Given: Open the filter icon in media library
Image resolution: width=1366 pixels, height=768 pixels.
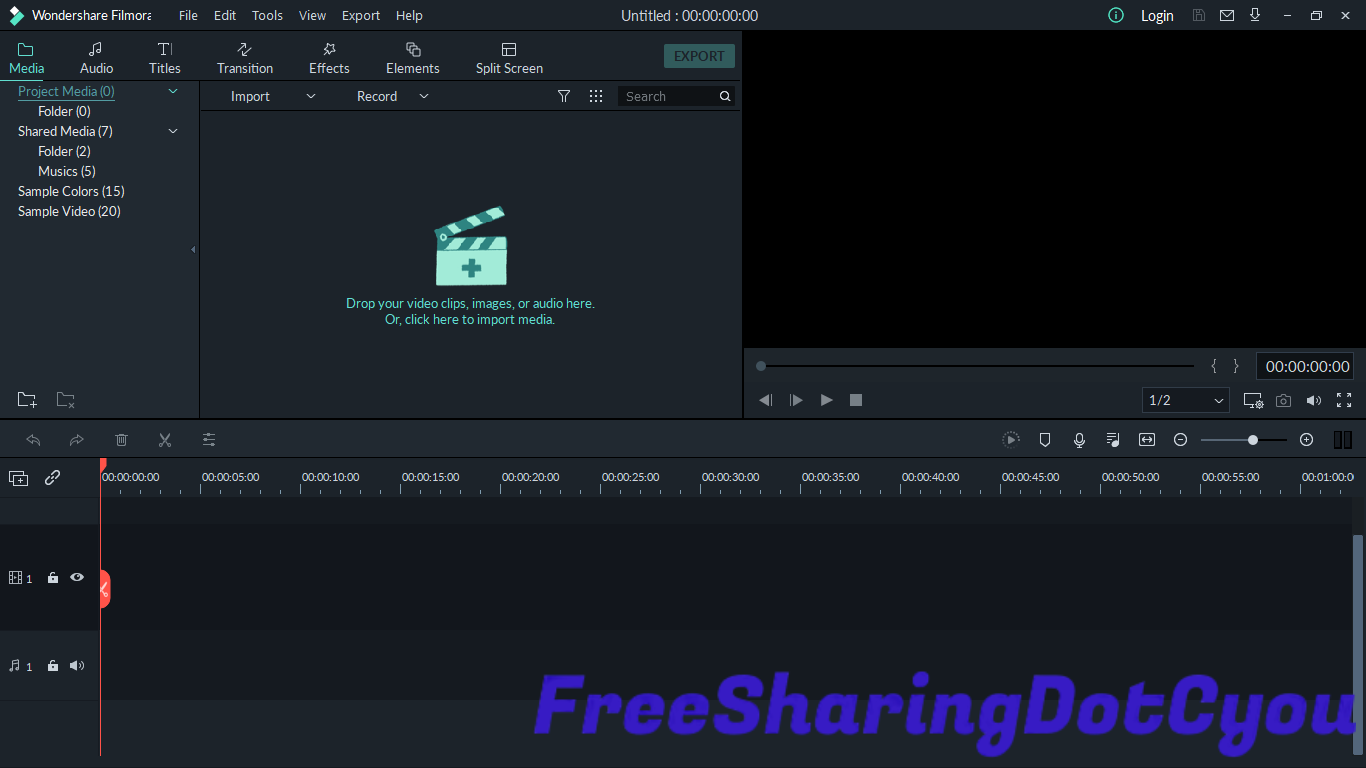Looking at the screenshot, I should (564, 96).
